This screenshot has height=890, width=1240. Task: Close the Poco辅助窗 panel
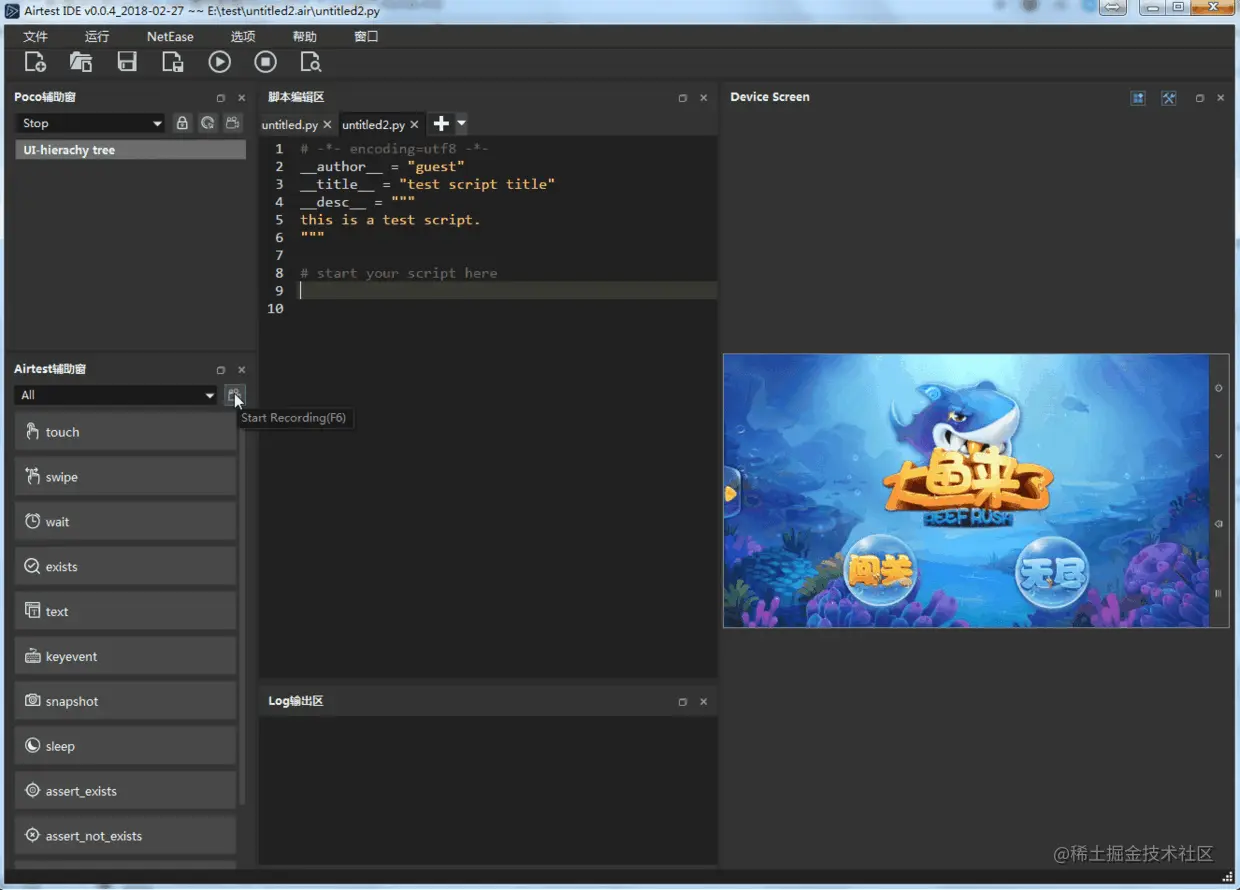click(241, 98)
